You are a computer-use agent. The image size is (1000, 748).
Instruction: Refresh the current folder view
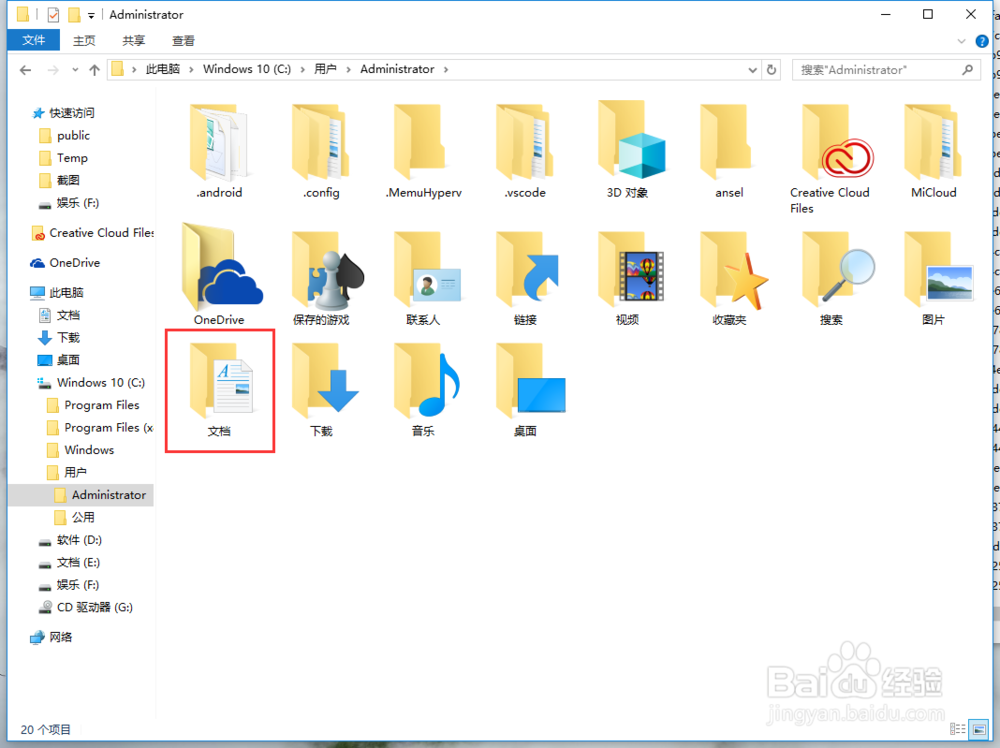click(772, 70)
